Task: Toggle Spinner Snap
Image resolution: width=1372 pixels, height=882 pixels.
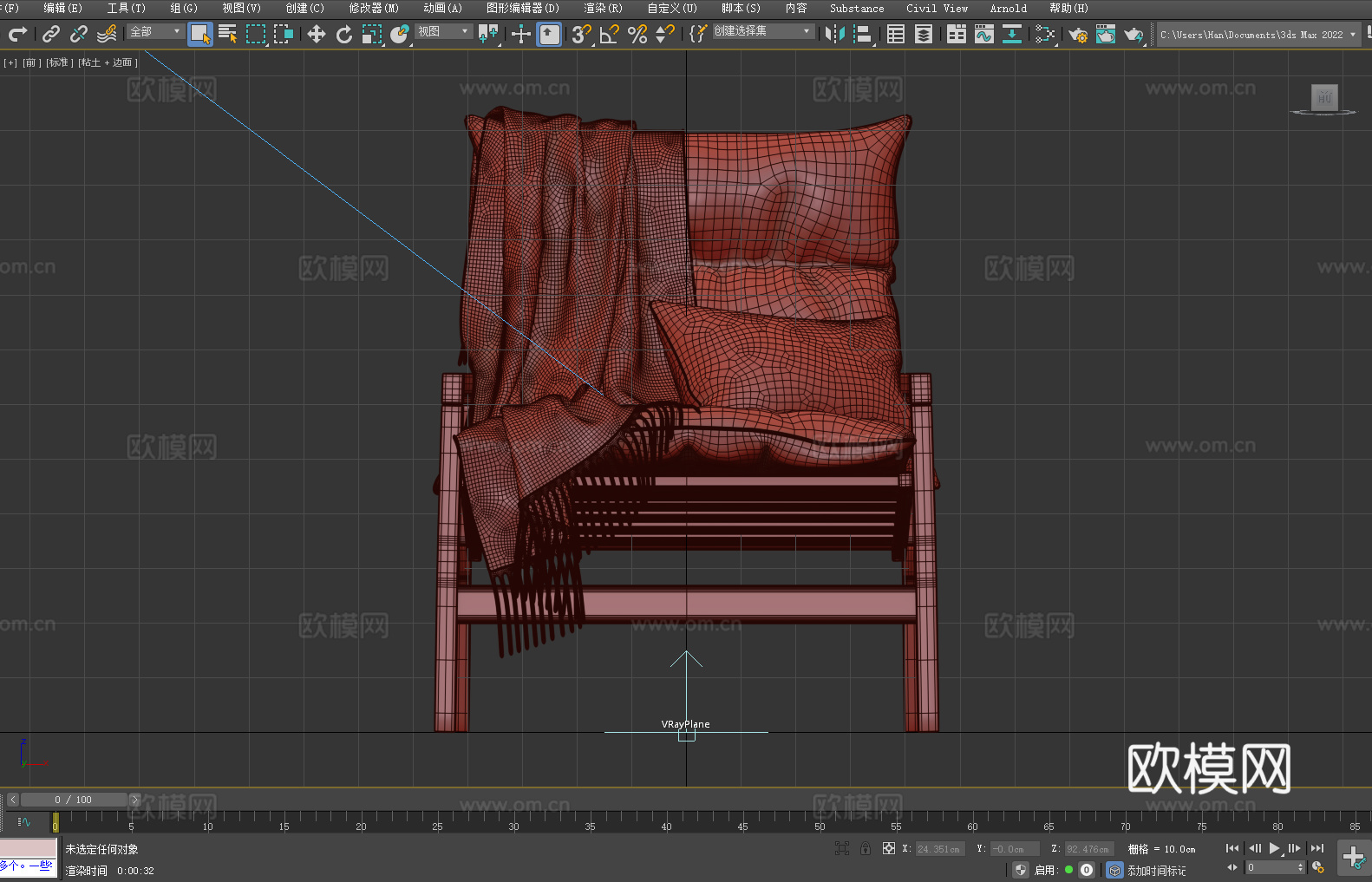Action: [665, 34]
